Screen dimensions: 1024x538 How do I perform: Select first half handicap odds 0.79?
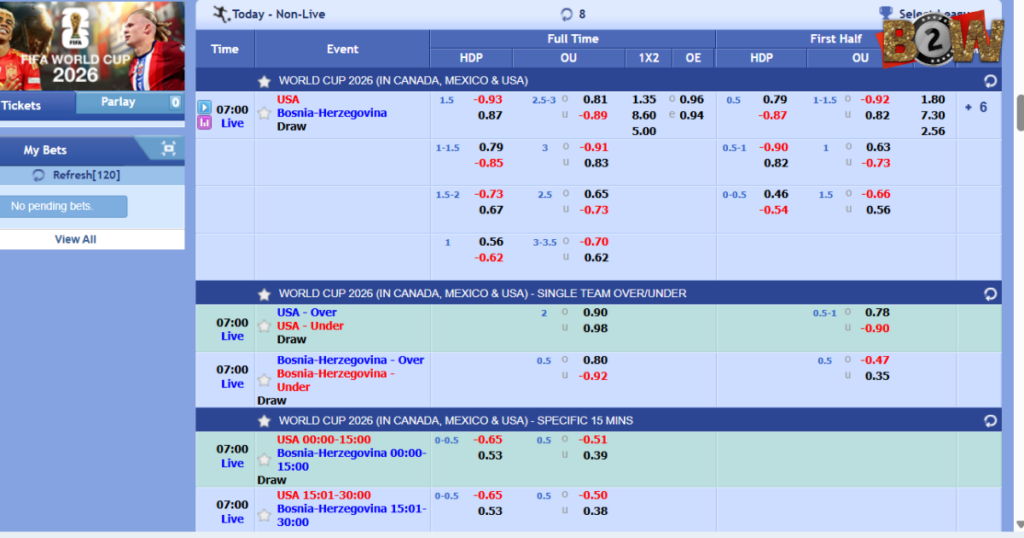pos(775,100)
